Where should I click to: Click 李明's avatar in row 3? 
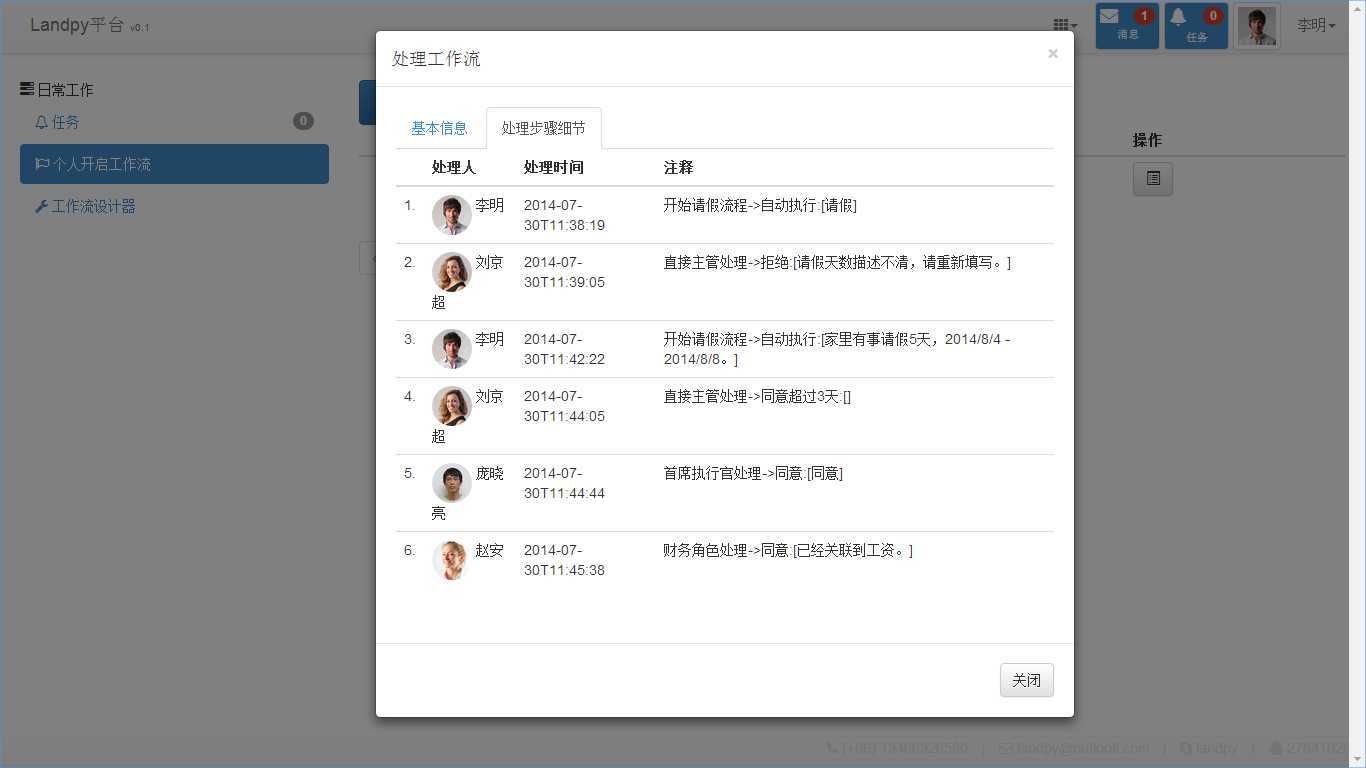point(451,349)
